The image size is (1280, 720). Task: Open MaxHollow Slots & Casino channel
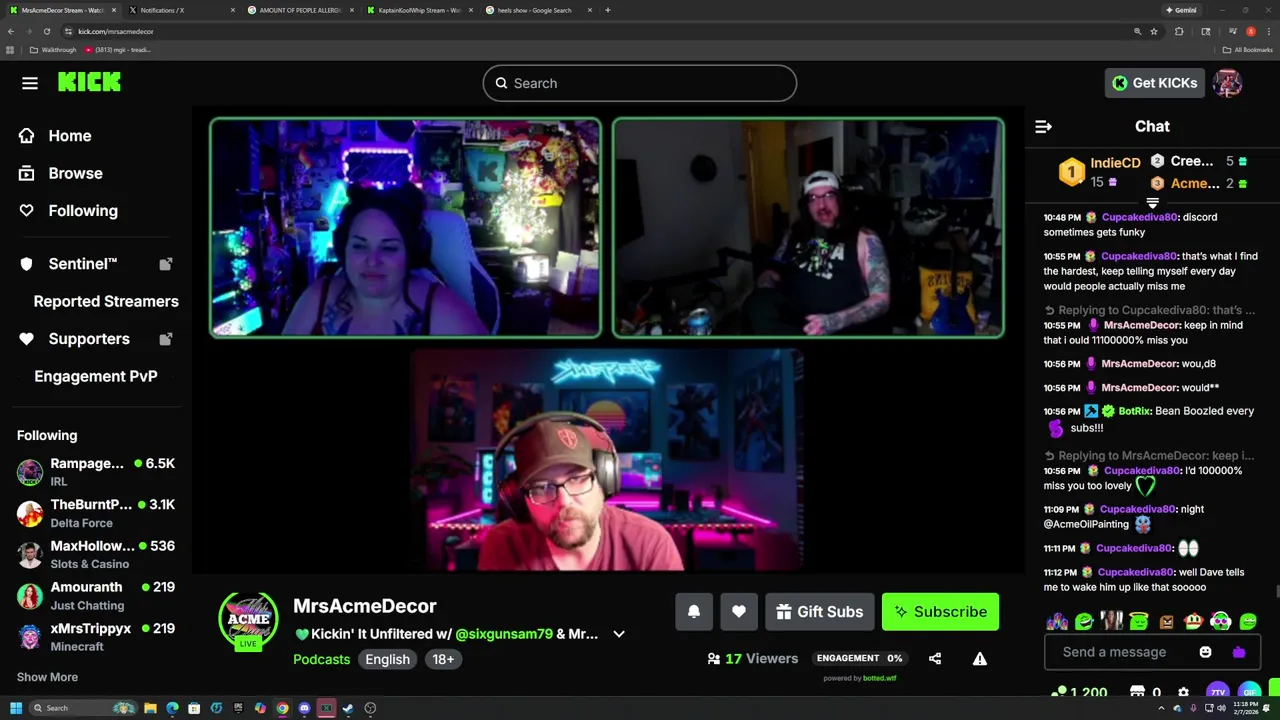tap(96, 554)
